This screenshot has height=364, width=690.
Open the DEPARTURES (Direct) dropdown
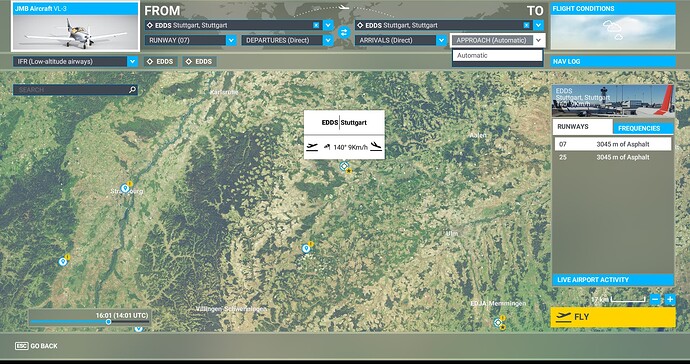pyautogui.click(x=287, y=40)
